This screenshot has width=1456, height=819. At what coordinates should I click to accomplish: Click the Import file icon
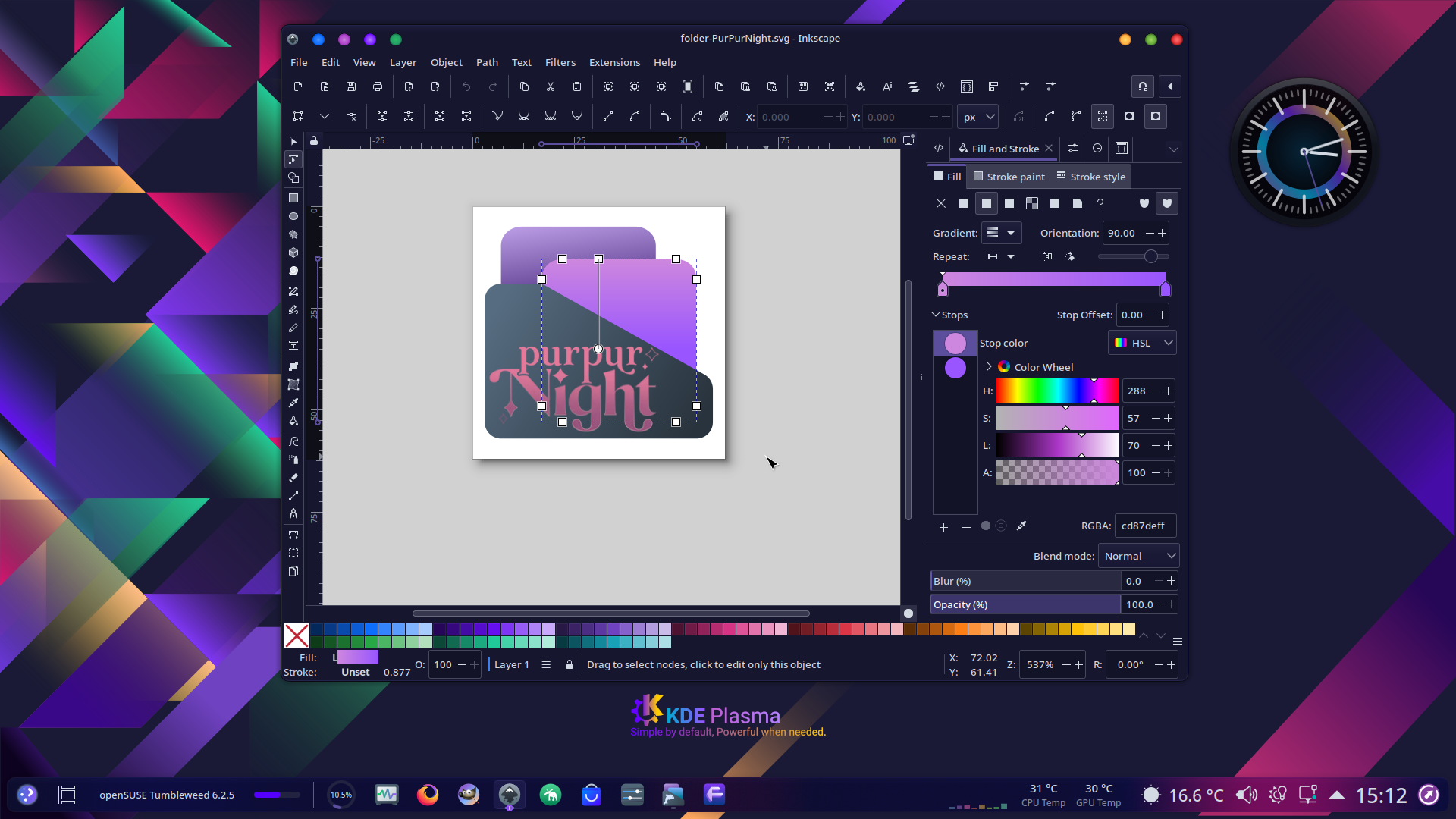(x=409, y=86)
